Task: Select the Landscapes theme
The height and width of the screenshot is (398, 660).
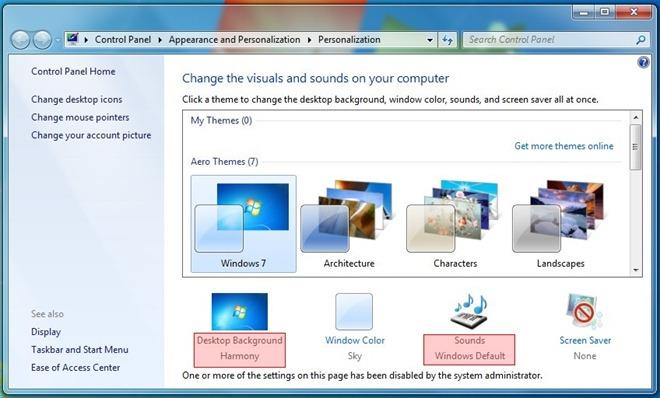Action: pyautogui.click(x=560, y=224)
